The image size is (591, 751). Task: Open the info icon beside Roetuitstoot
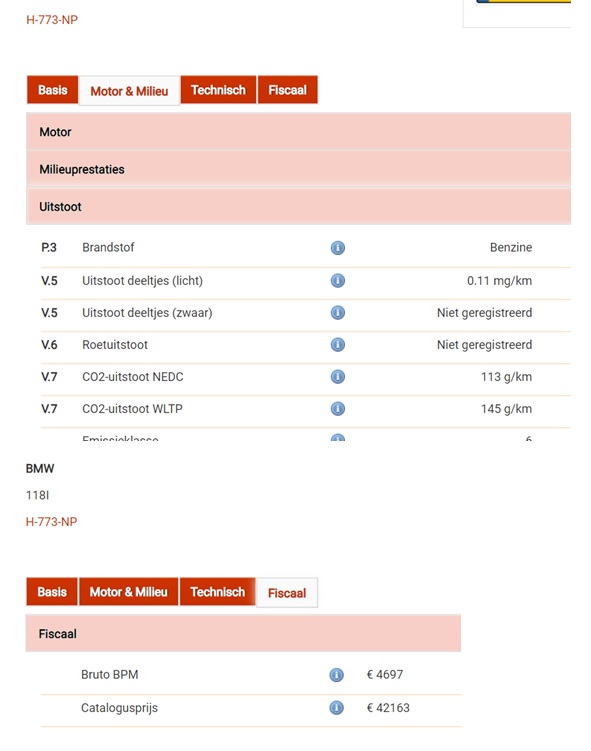pos(338,344)
